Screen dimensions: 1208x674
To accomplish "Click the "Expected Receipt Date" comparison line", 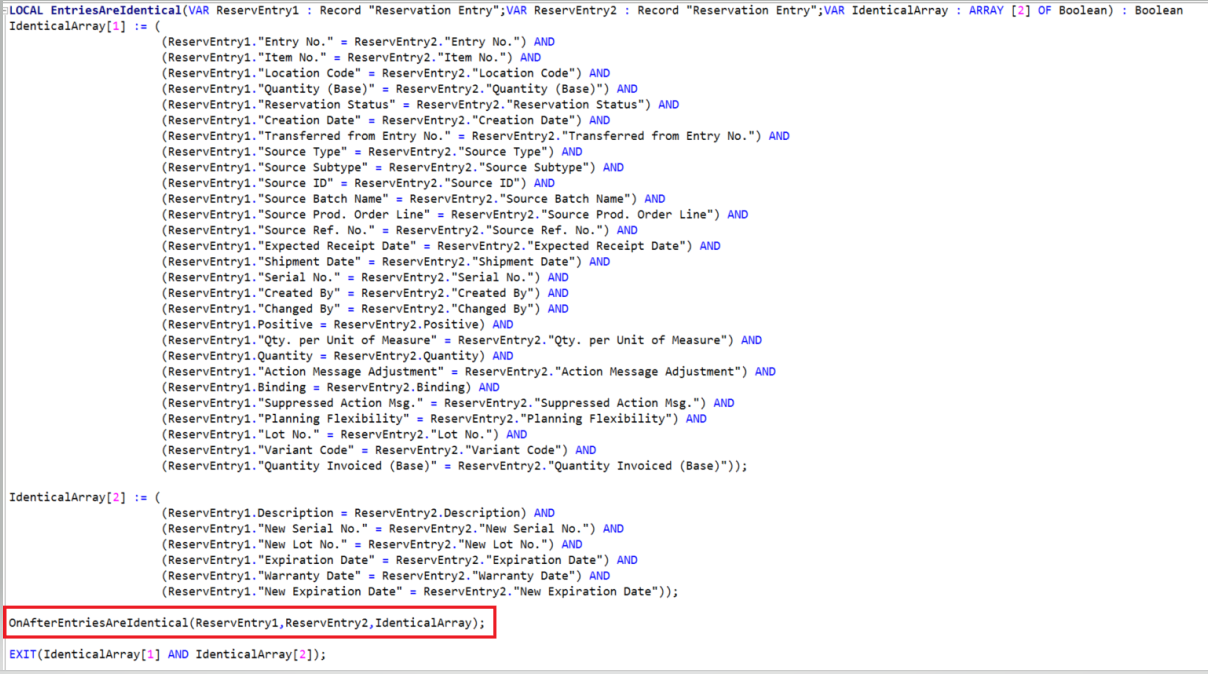I will click(440, 246).
